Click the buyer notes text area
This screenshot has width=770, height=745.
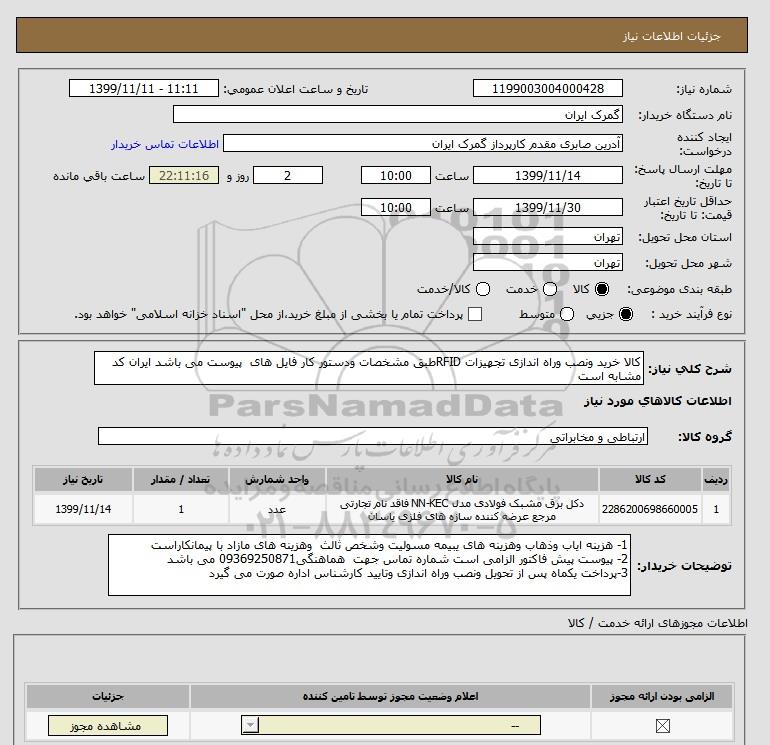[x=369, y=565]
